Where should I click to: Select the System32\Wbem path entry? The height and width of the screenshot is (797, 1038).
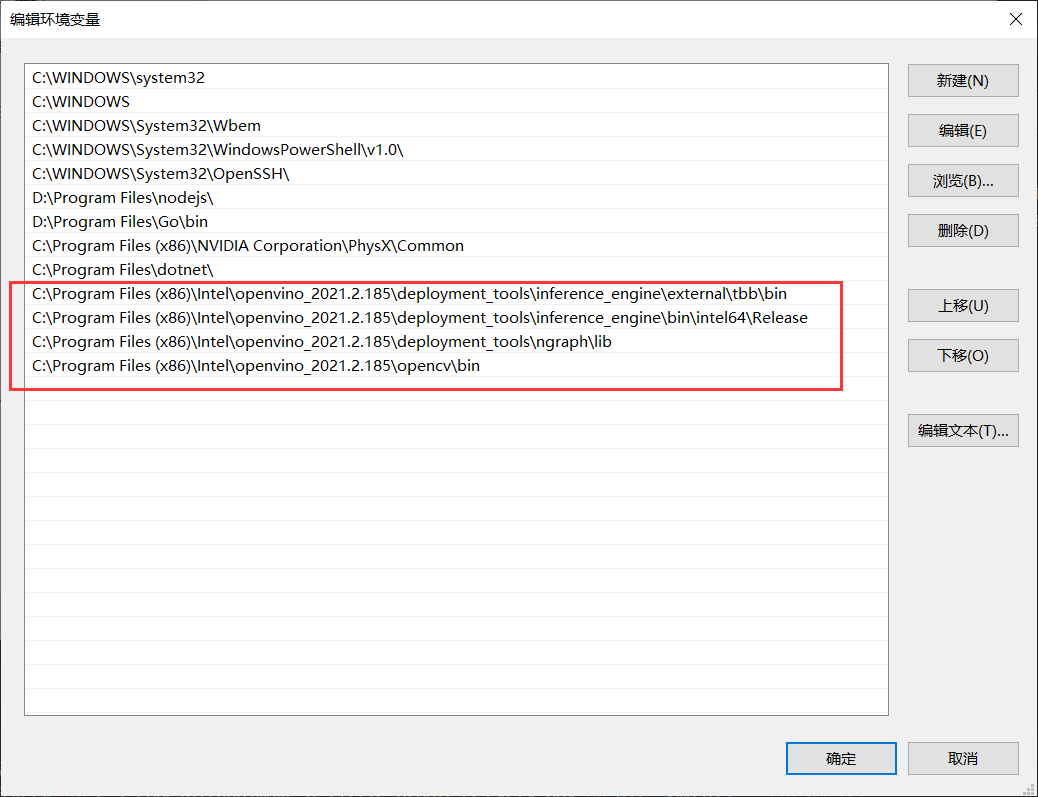pos(146,126)
